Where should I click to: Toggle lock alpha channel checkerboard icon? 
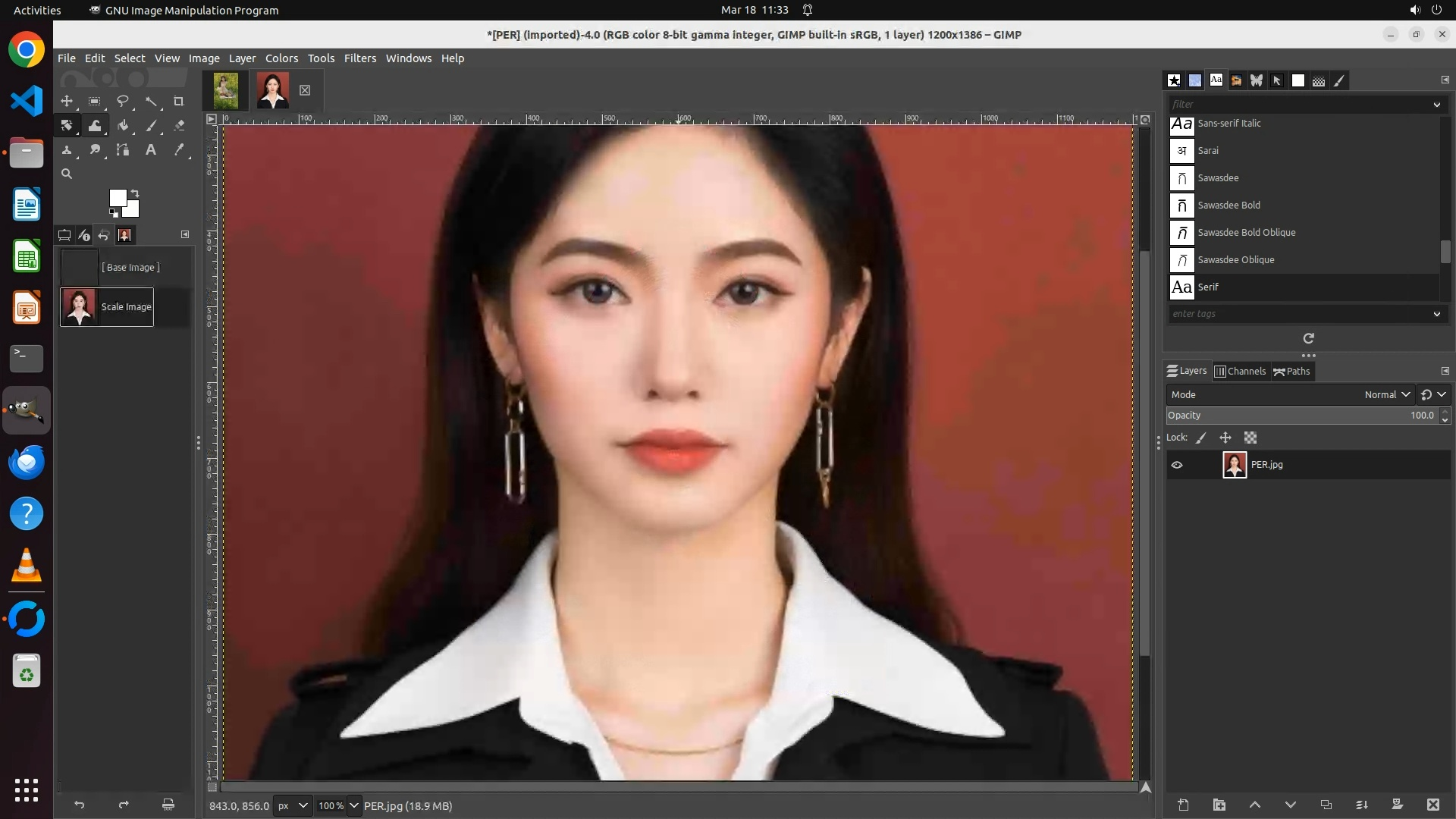point(1250,438)
